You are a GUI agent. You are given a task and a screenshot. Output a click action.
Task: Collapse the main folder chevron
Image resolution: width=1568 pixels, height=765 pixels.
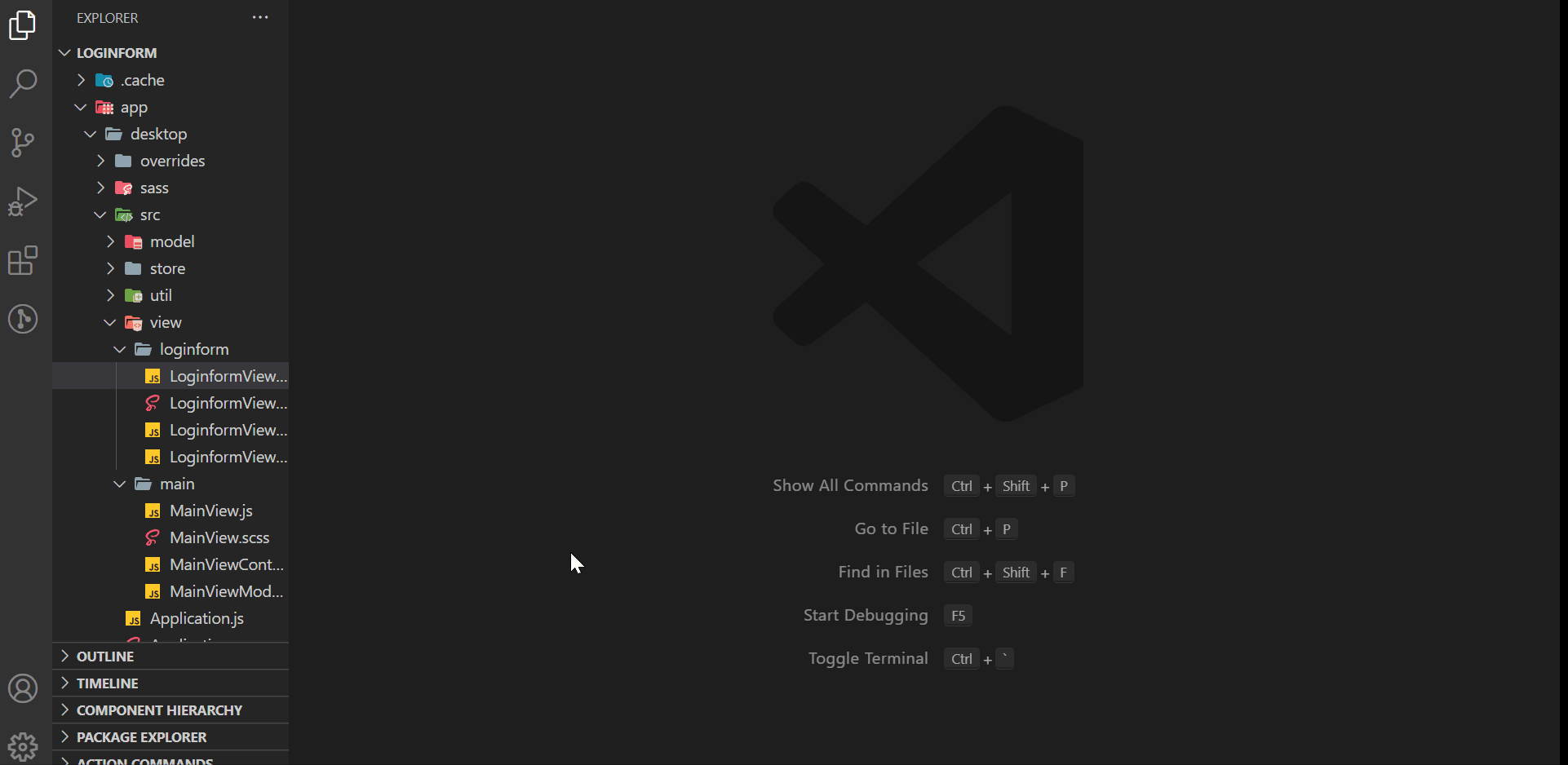click(x=120, y=484)
